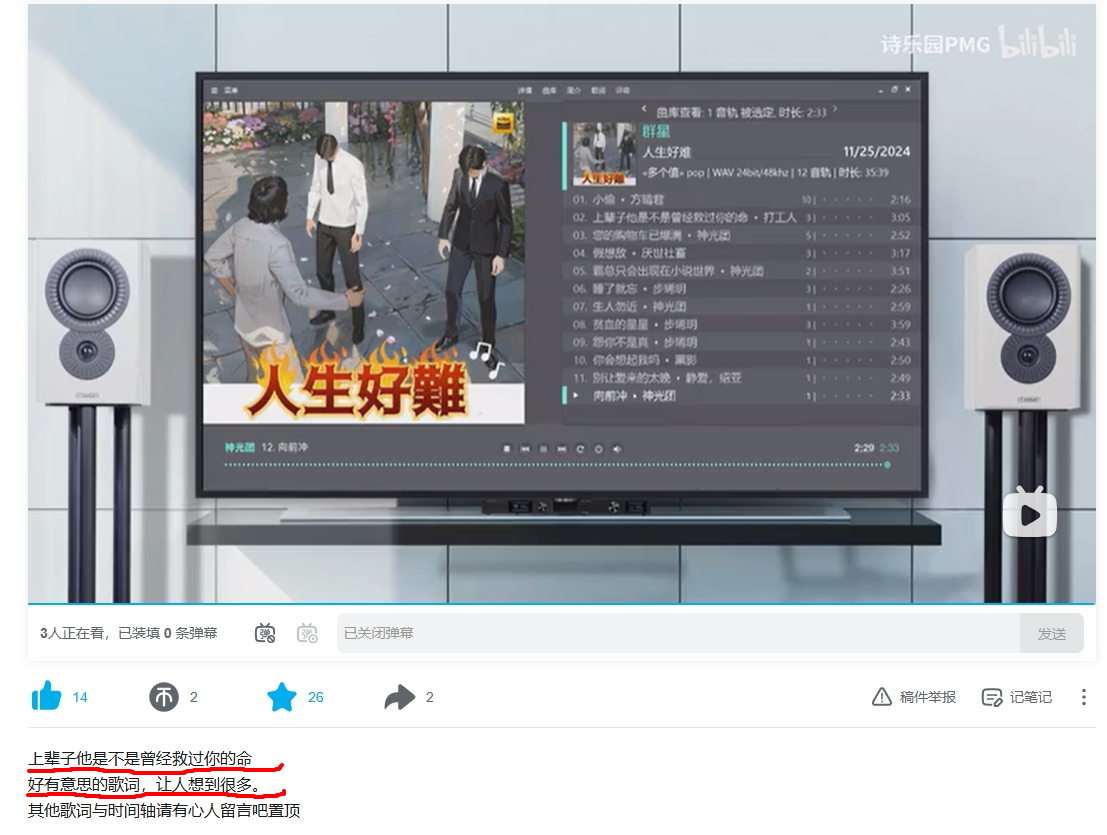Click the 11/25/2024 date in album header
1107x835 pixels.
[x=877, y=152]
